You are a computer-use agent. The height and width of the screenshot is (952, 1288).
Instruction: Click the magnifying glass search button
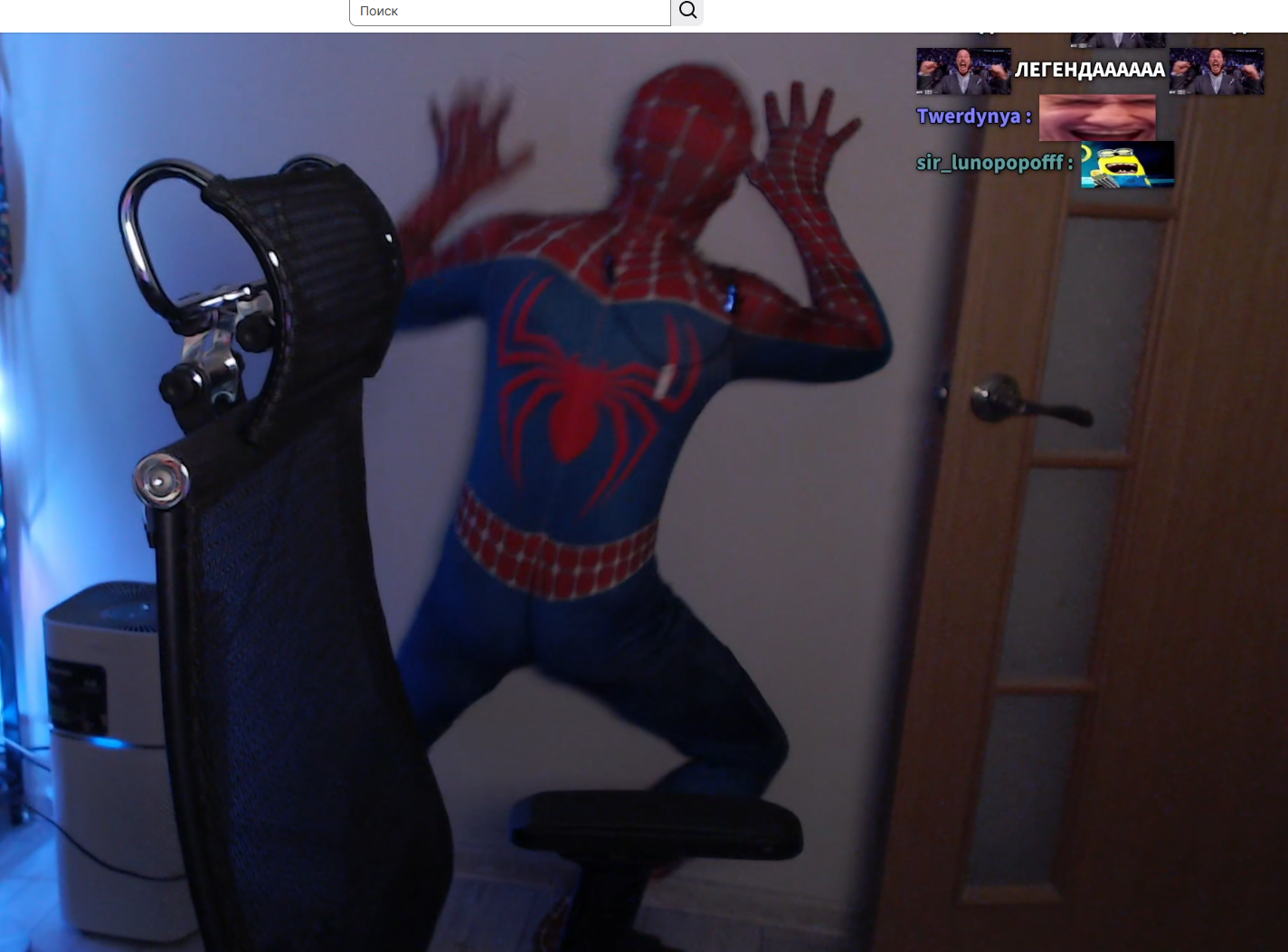[x=687, y=11]
